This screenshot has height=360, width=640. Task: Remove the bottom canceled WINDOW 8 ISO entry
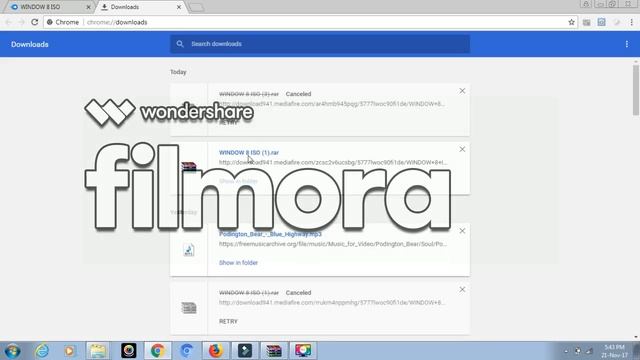click(x=462, y=289)
